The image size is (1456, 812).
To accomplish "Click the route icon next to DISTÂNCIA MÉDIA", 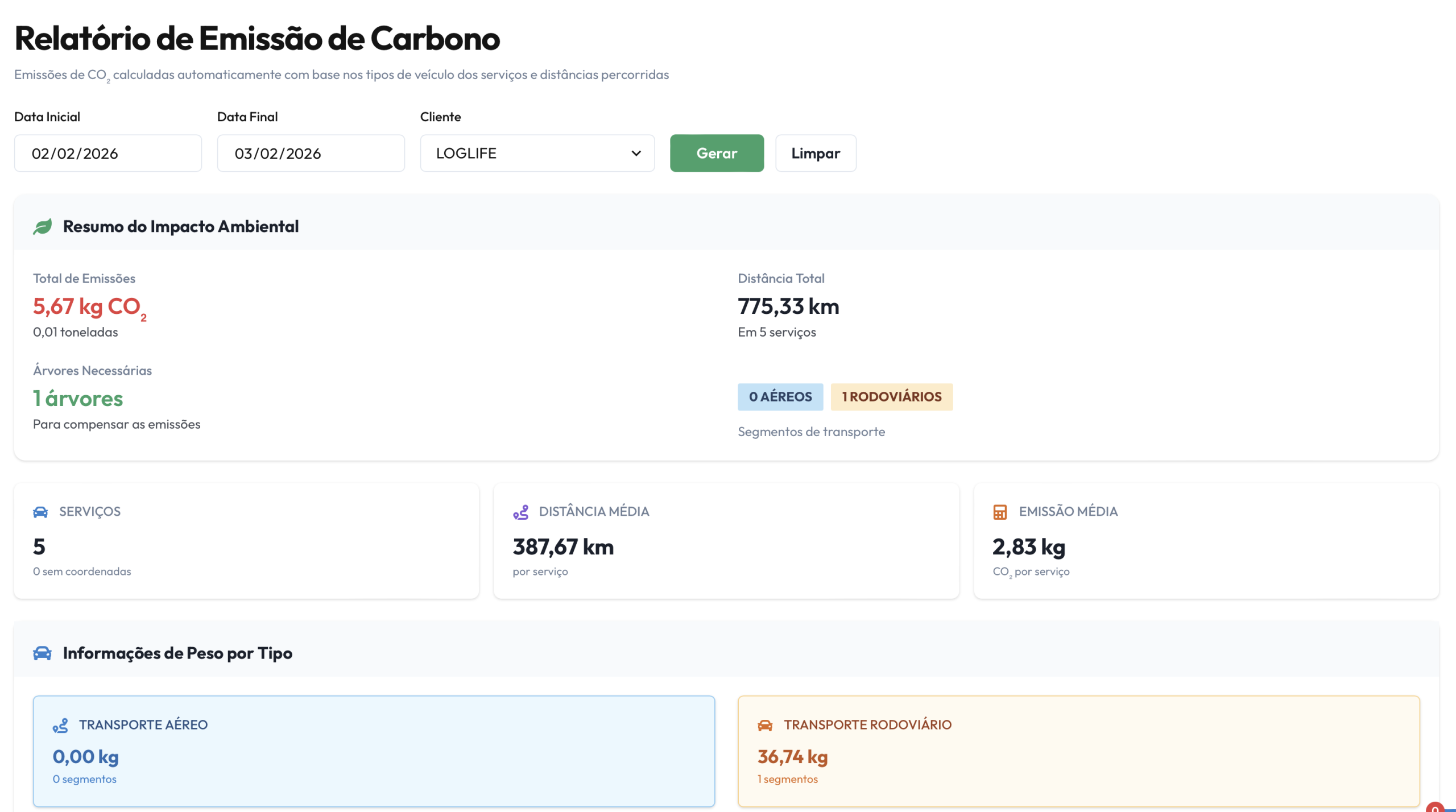I will point(520,512).
